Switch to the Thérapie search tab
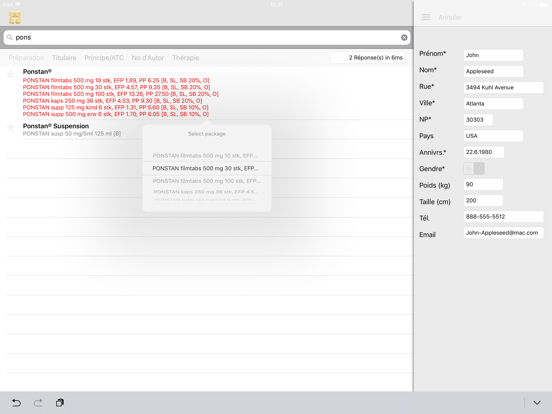This screenshot has height=414, width=552. 186,58
